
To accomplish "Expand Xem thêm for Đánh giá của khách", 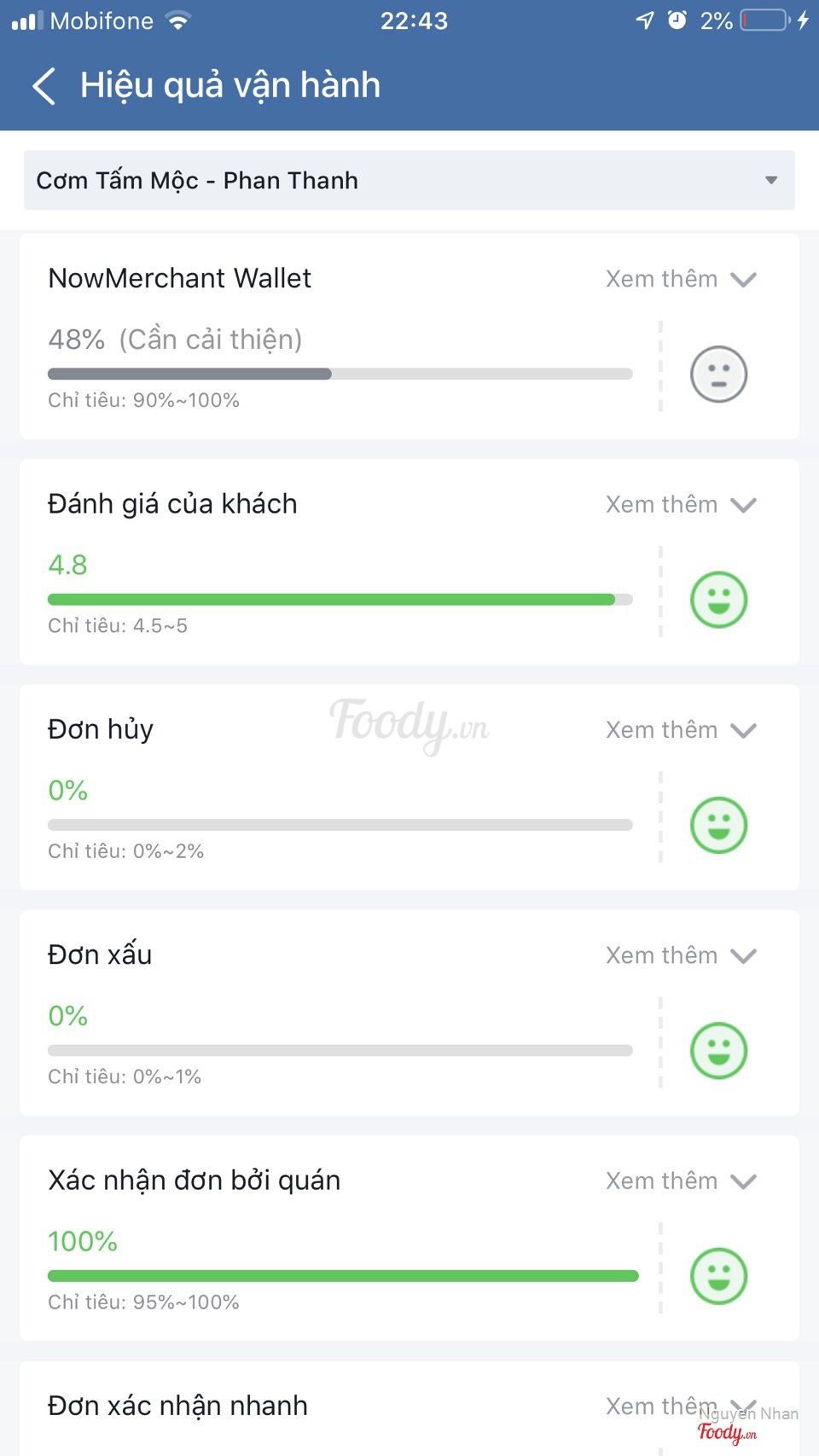I will click(681, 504).
